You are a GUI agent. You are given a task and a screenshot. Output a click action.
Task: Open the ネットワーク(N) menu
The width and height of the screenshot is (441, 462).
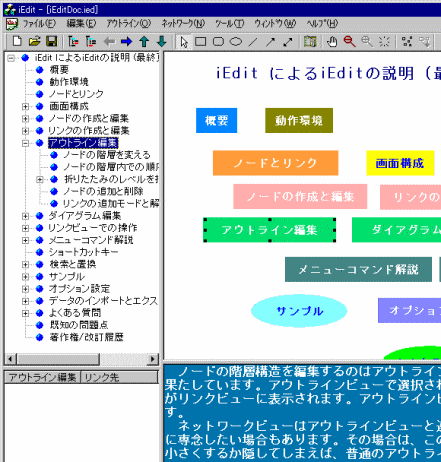point(183,24)
